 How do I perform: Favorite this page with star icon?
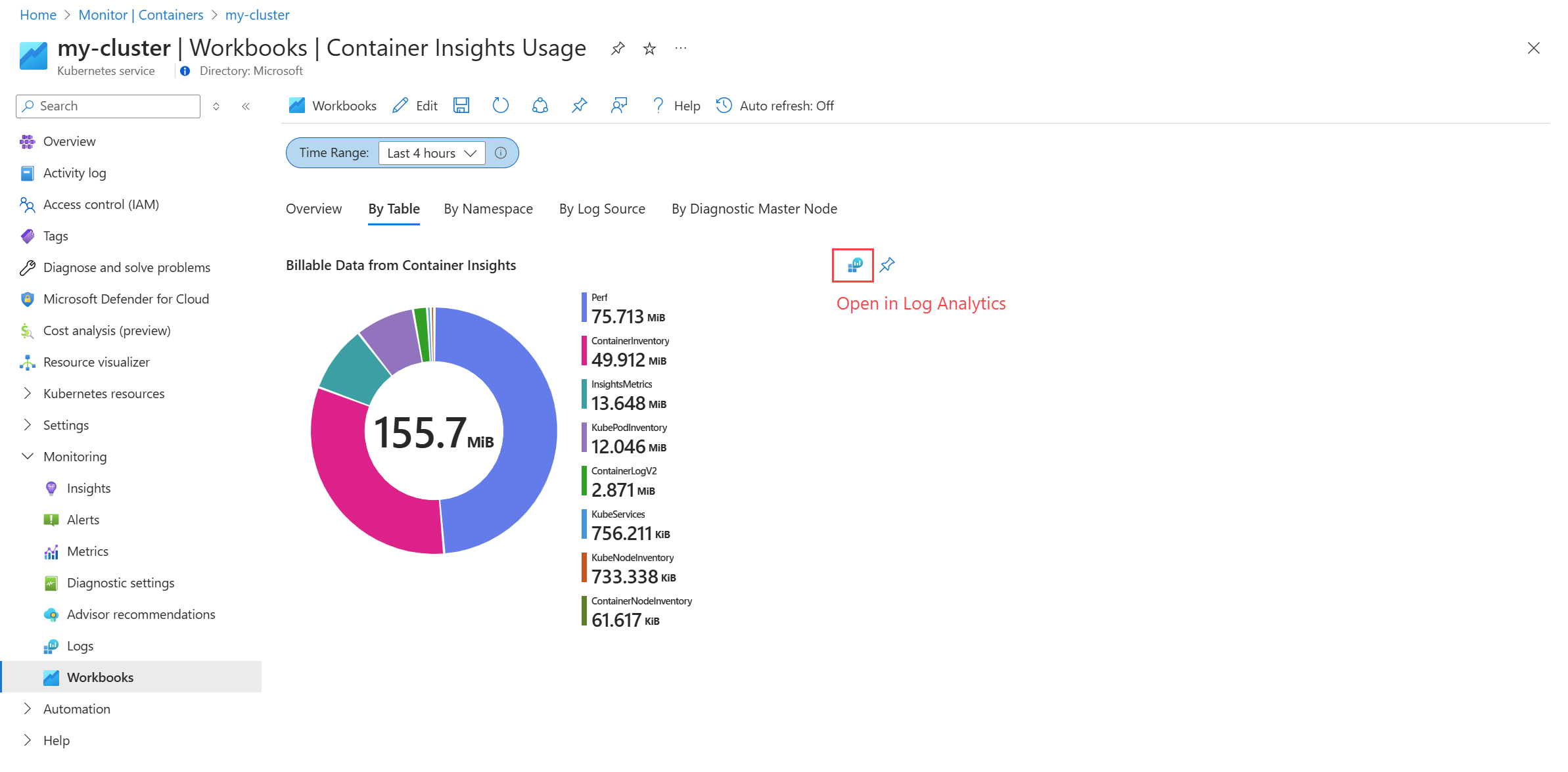point(649,49)
